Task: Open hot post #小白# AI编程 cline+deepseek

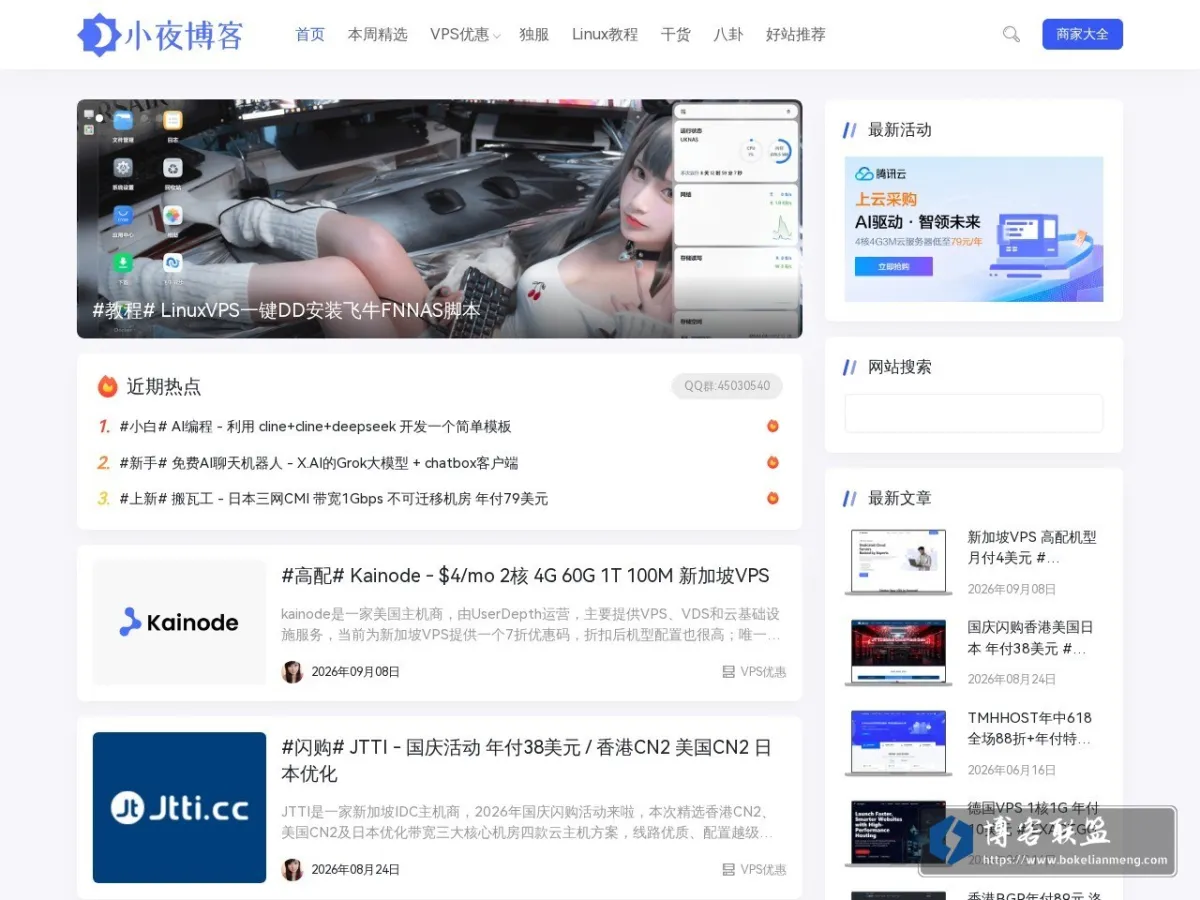Action: click(x=315, y=426)
